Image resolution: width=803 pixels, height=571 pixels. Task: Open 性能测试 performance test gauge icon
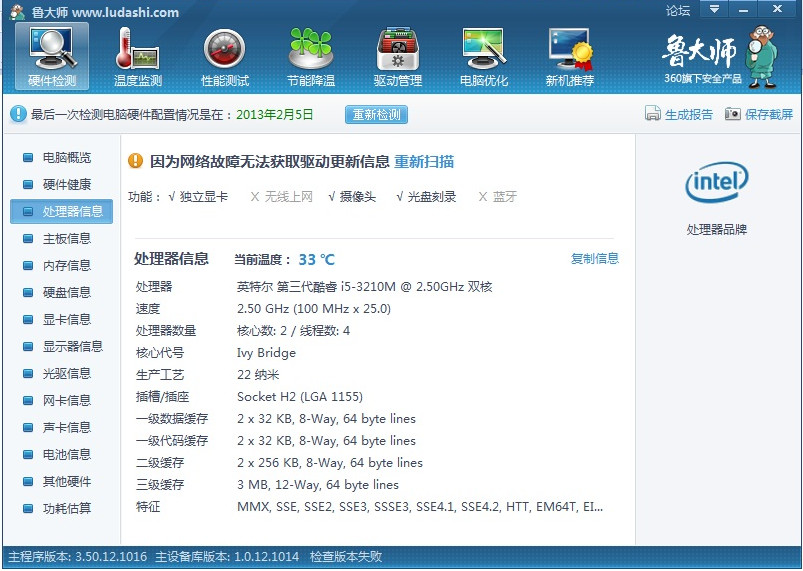(x=225, y=56)
